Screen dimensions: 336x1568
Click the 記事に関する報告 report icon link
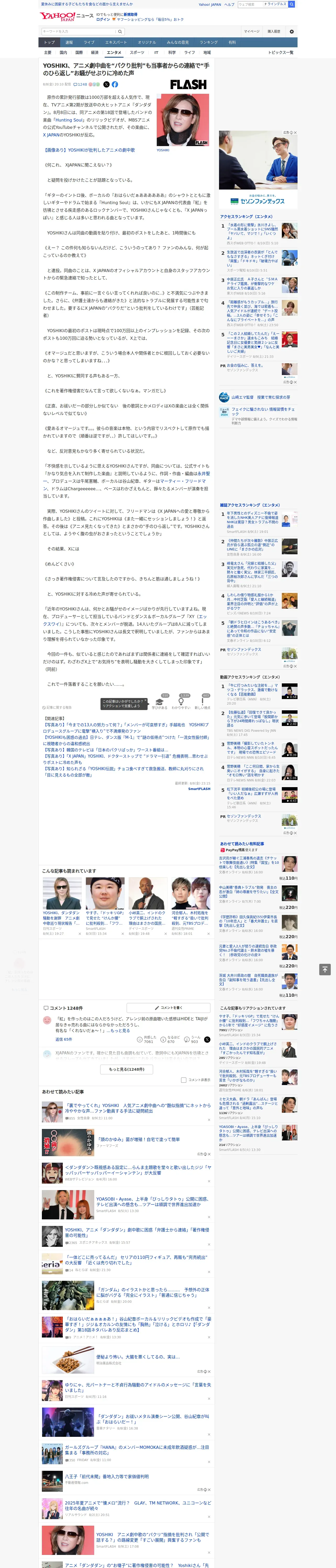57,707
